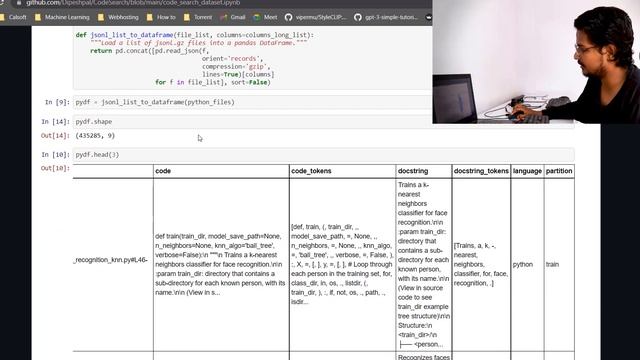The width and height of the screenshot is (640, 360).
Task: Click the 'for f in file_list' code line
Action: (x=213, y=82)
